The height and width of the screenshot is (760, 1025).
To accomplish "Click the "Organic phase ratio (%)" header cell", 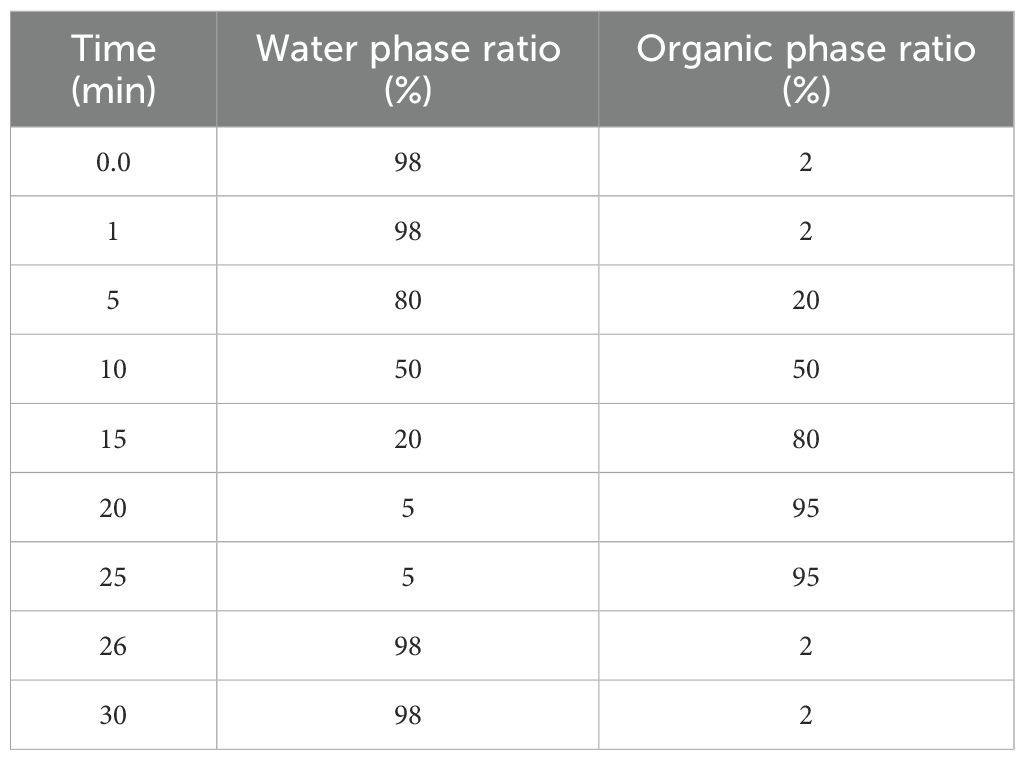I will click(x=805, y=70).
